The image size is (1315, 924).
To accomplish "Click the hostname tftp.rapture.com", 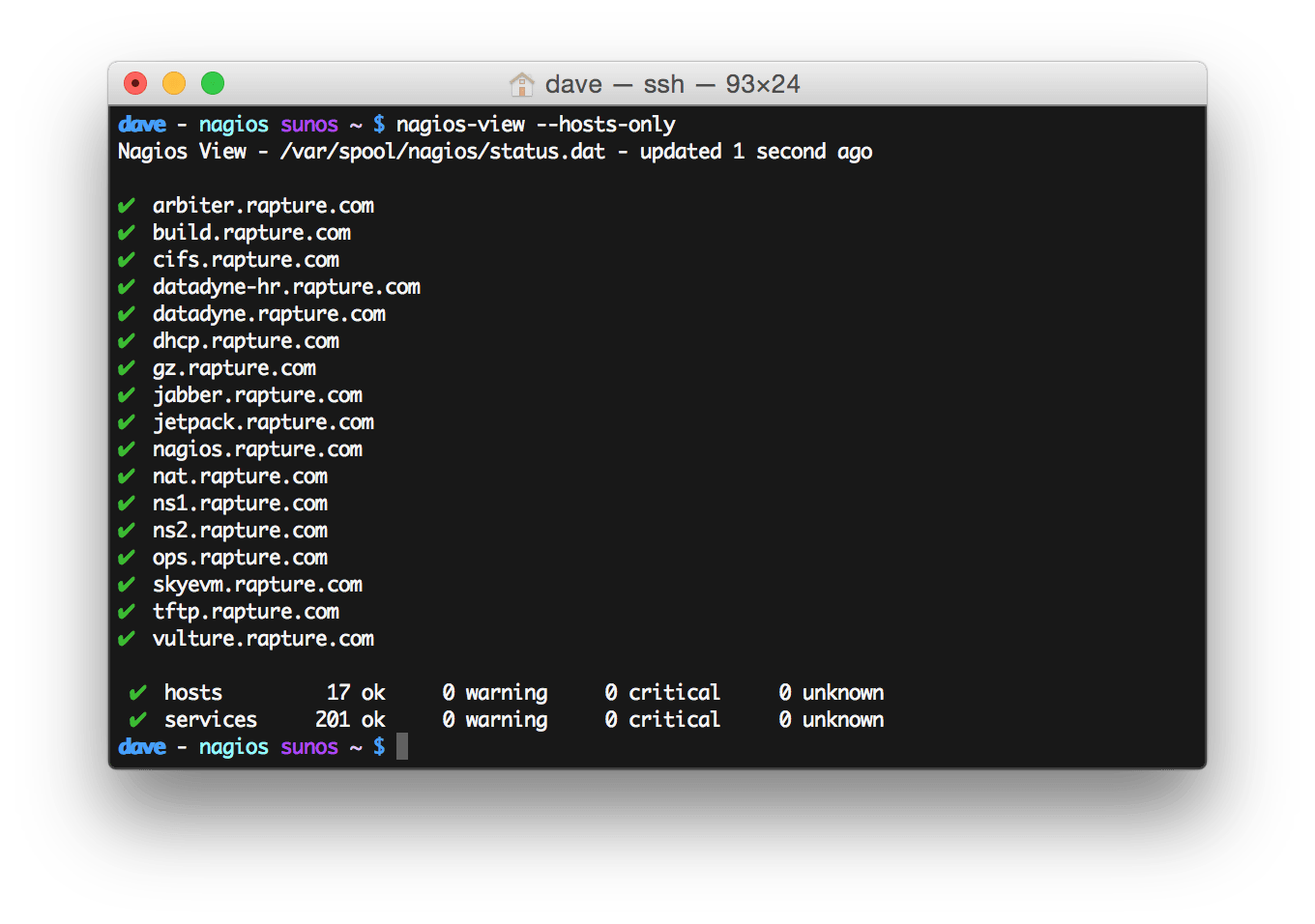I will [246, 612].
